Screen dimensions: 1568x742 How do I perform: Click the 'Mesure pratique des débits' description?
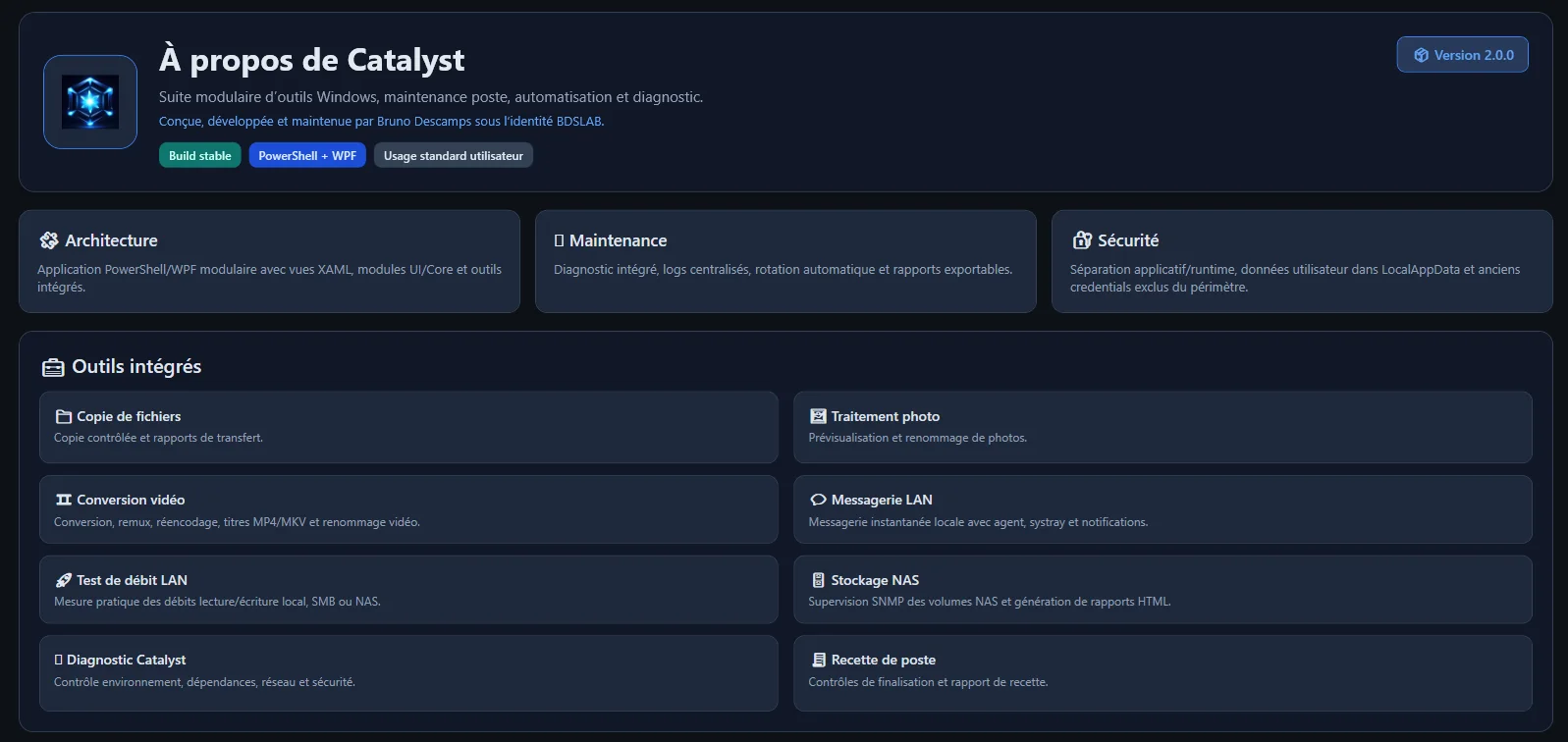click(217, 602)
